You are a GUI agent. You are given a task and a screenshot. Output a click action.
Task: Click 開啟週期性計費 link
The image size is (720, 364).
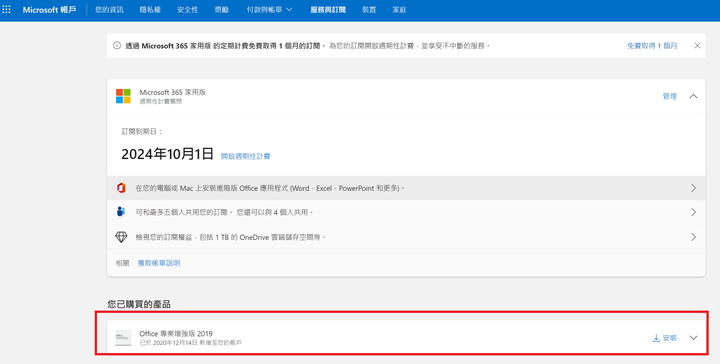(x=245, y=156)
